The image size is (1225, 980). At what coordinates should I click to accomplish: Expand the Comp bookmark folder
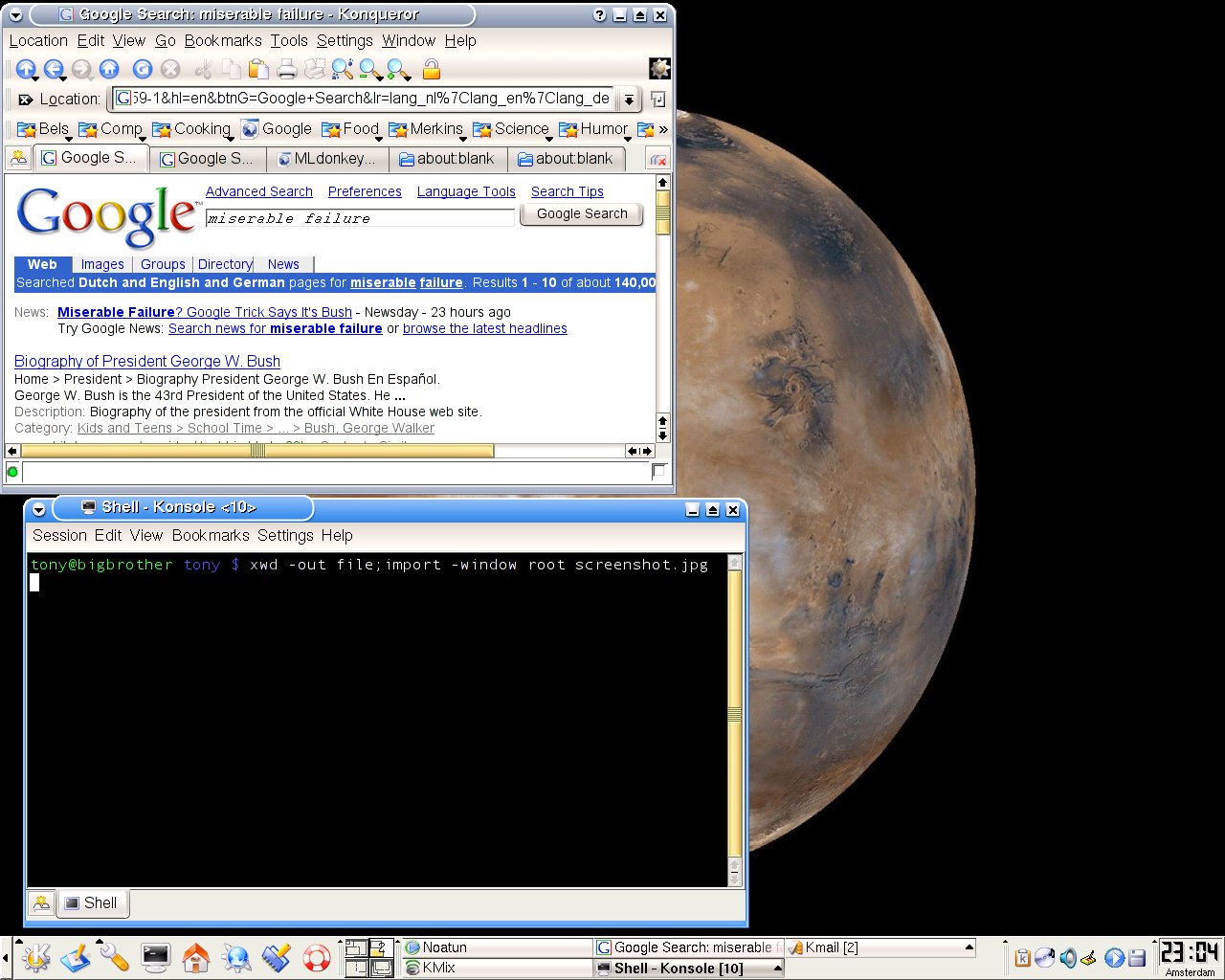[110, 129]
